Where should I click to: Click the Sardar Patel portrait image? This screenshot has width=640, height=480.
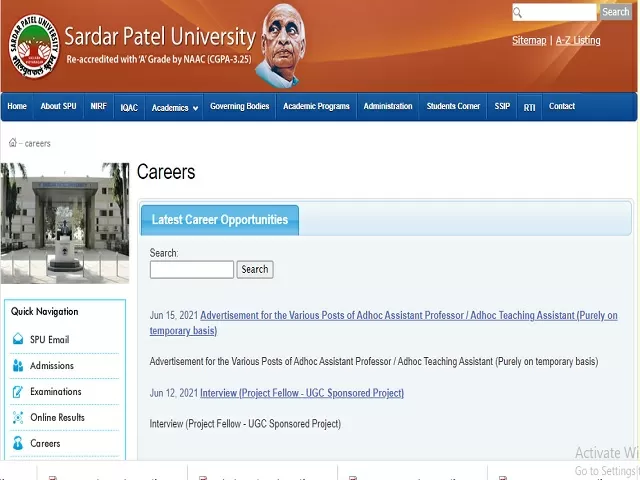(282, 46)
